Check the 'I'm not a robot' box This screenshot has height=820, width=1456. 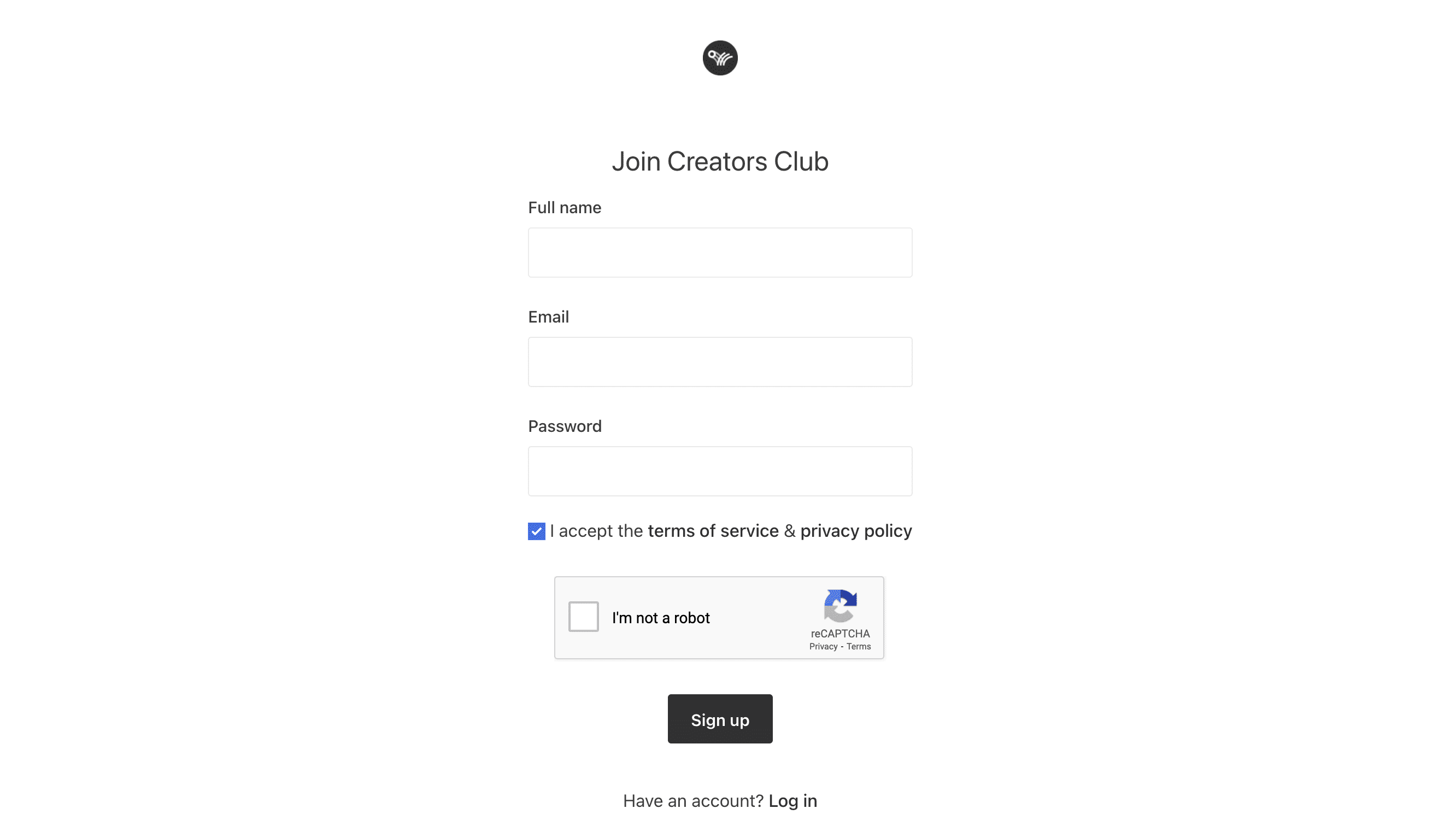[x=583, y=617]
